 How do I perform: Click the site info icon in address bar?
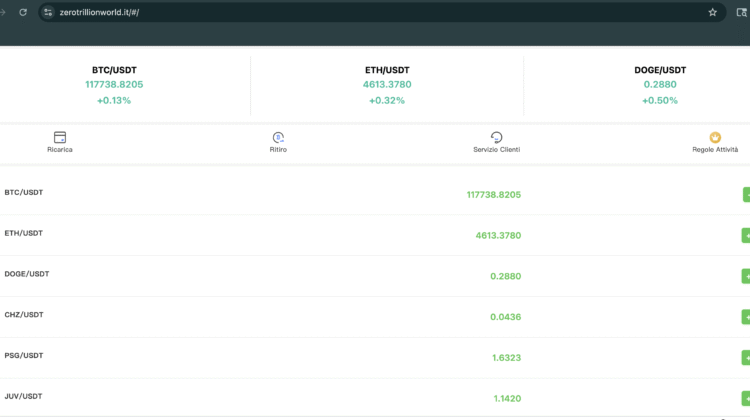[x=47, y=12]
